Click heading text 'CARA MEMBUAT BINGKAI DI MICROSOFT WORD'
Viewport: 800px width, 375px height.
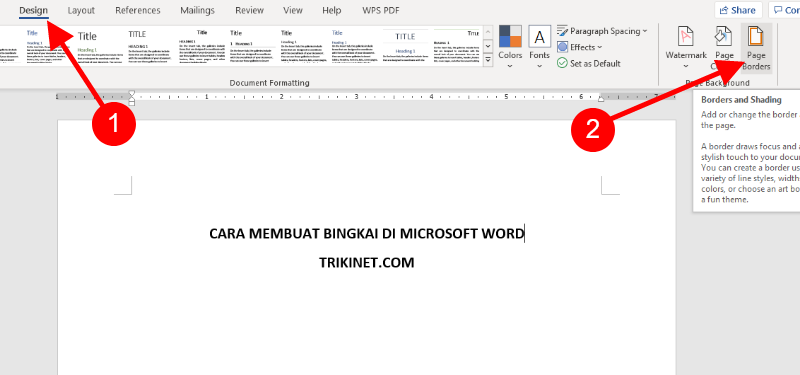point(366,234)
